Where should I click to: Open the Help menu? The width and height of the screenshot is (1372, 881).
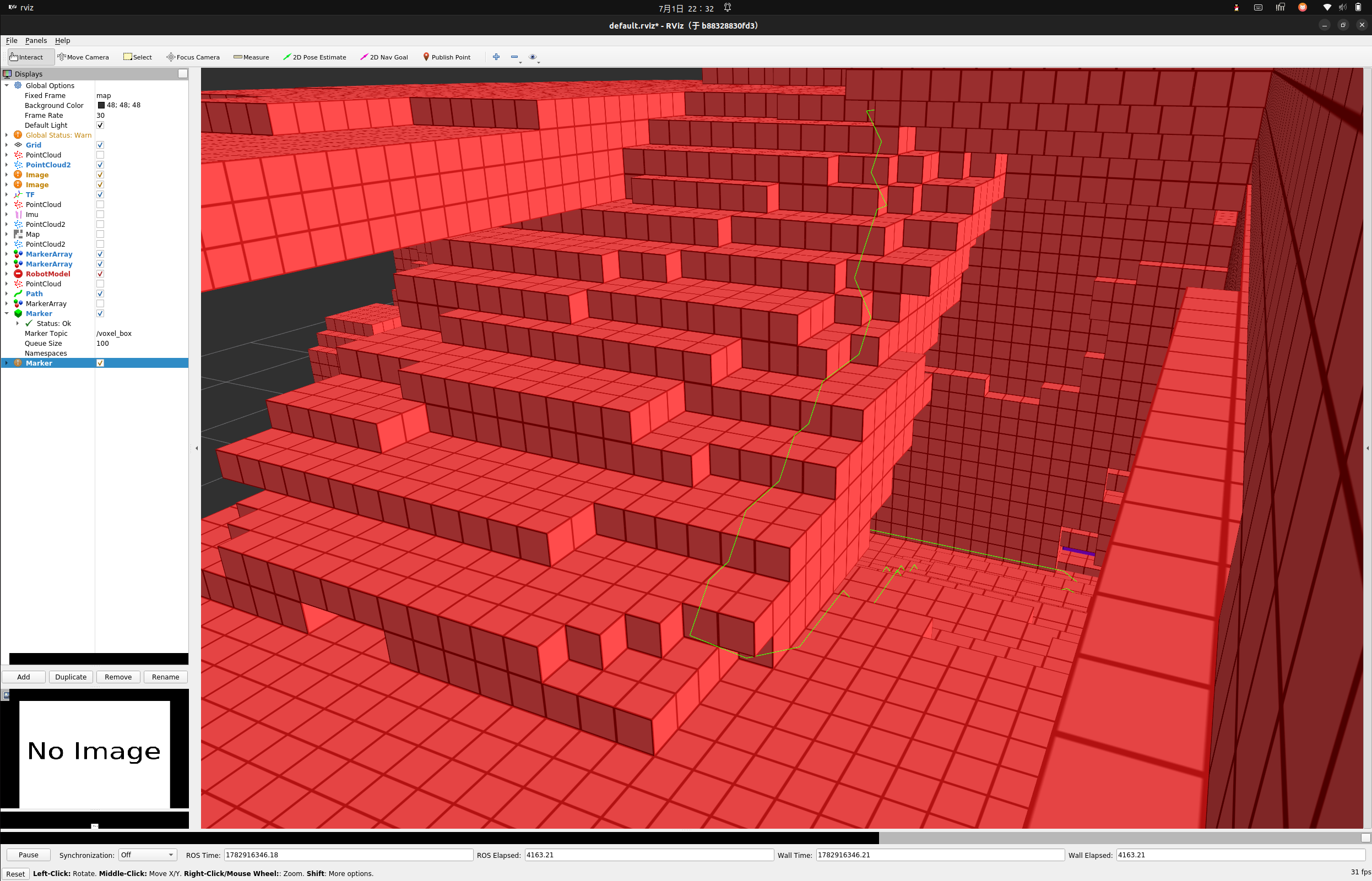(x=62, y=41)
